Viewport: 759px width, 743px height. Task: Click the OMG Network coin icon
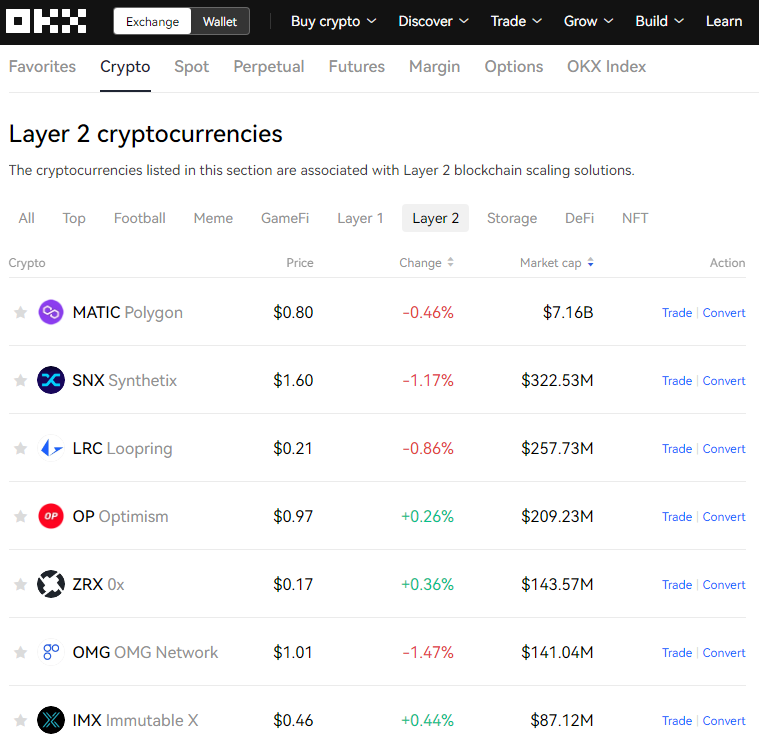[x=51, y=652]
